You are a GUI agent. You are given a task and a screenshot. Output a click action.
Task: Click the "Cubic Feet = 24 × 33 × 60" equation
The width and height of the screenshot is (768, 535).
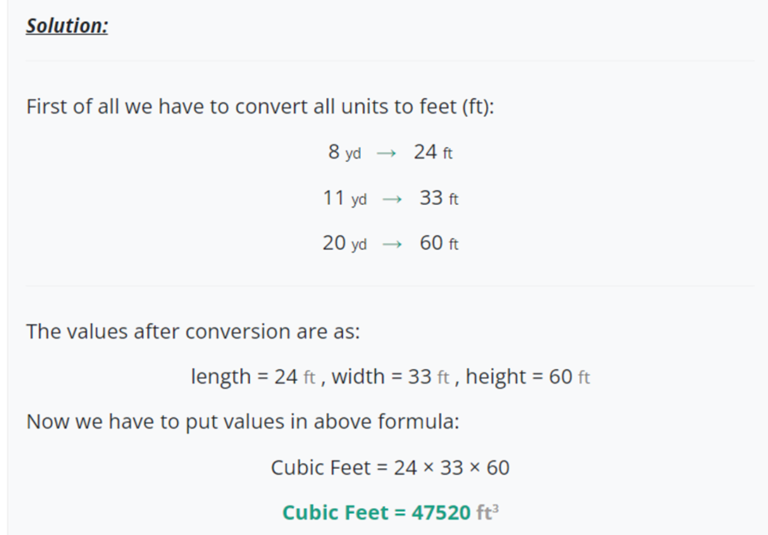pos(390,467)
